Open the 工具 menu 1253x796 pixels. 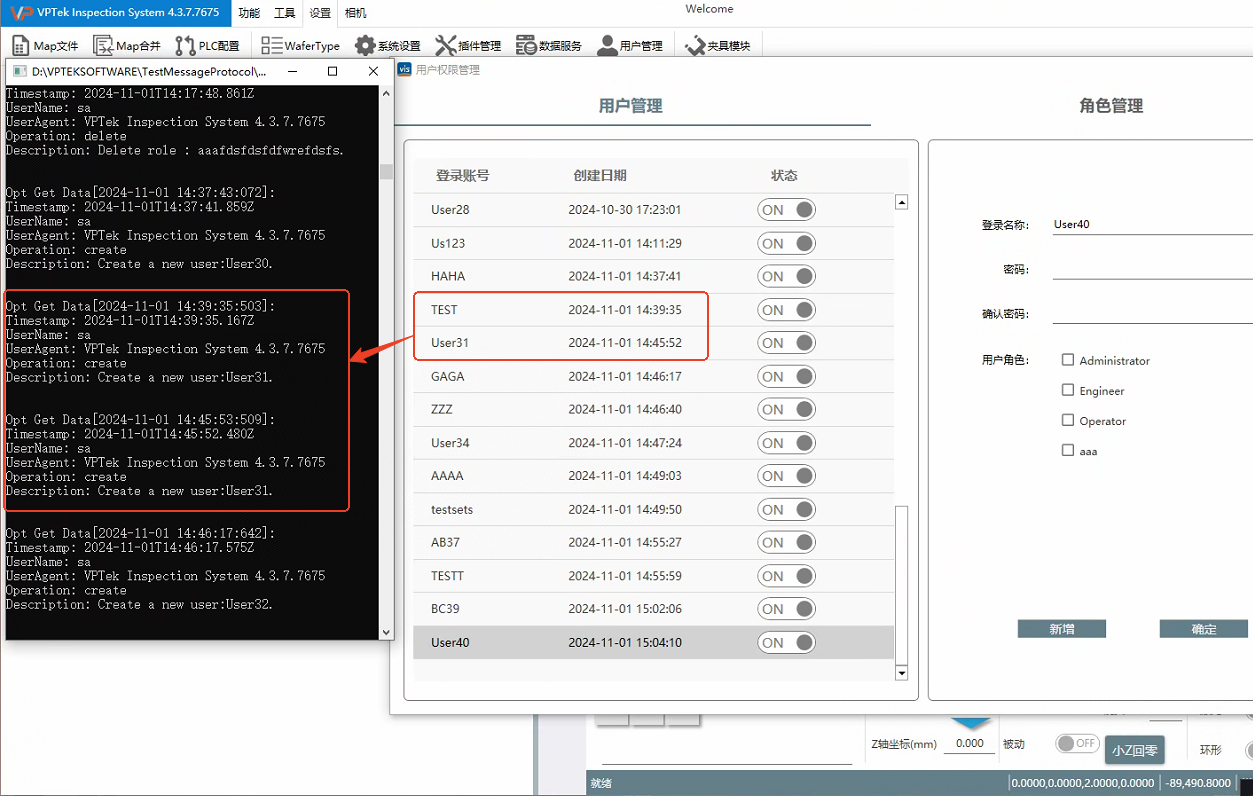(x=285, y=13)
